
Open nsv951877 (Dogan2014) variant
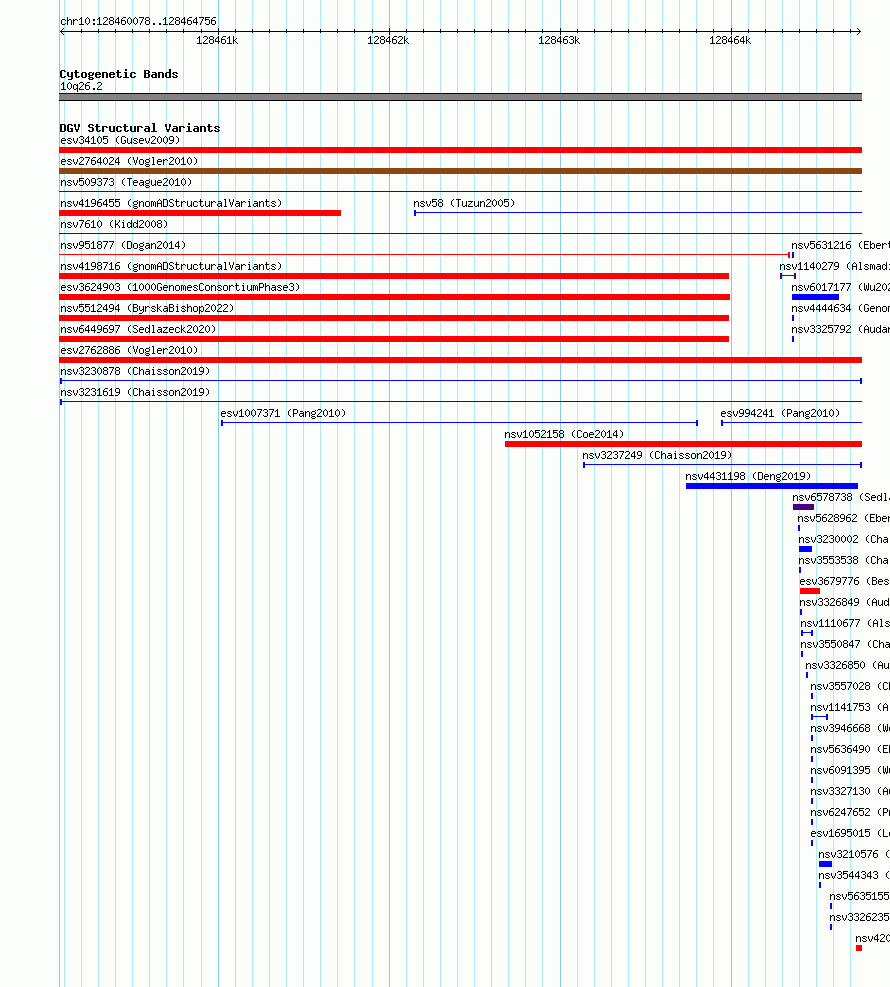(x=123, y=245)
